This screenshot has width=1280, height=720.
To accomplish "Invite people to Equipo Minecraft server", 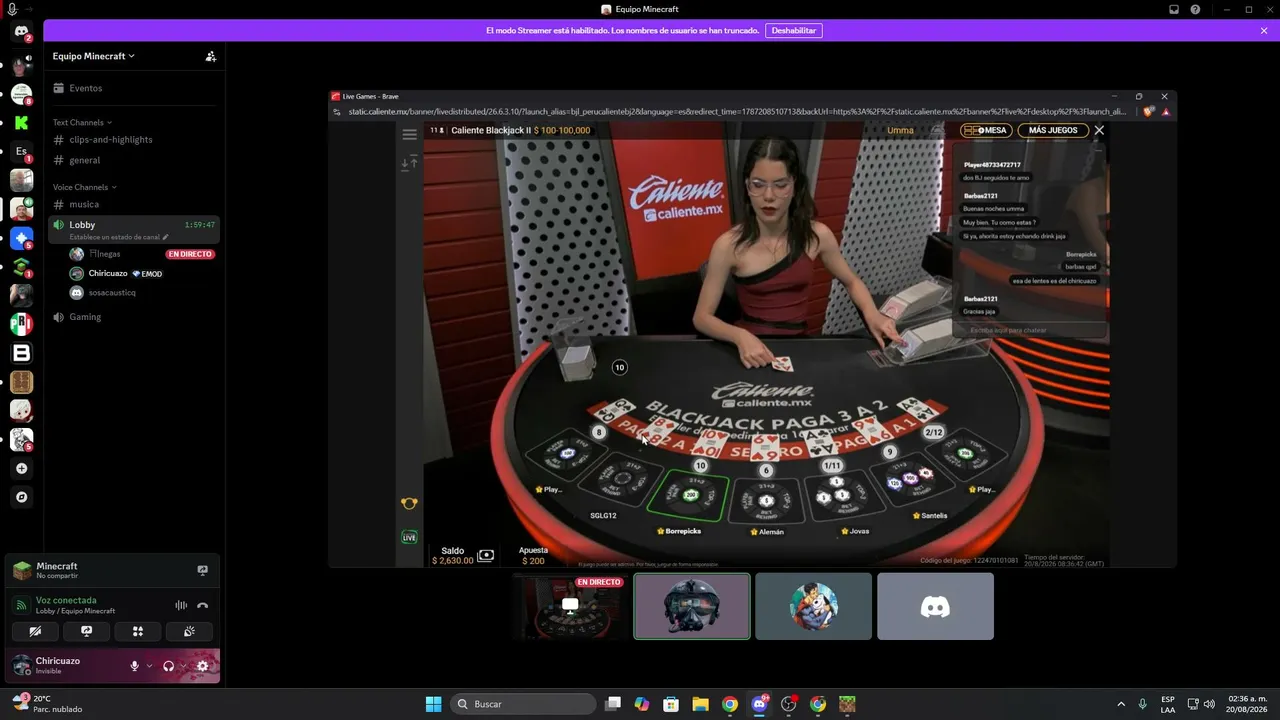I will (x=210, y=57).
